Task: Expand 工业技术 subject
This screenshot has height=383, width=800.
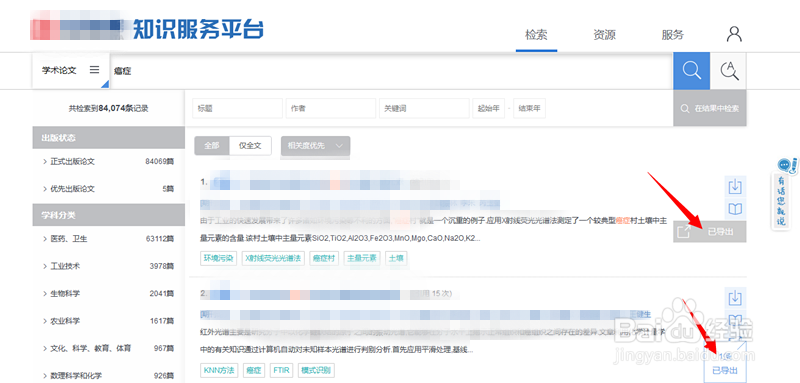Action: 45,266
